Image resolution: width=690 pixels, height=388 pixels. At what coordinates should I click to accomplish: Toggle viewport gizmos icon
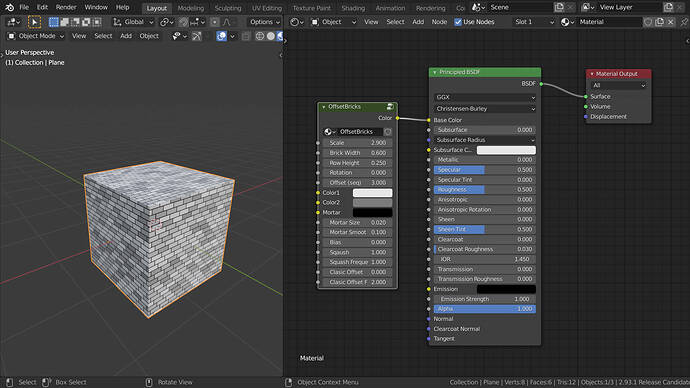click(197, 36)
